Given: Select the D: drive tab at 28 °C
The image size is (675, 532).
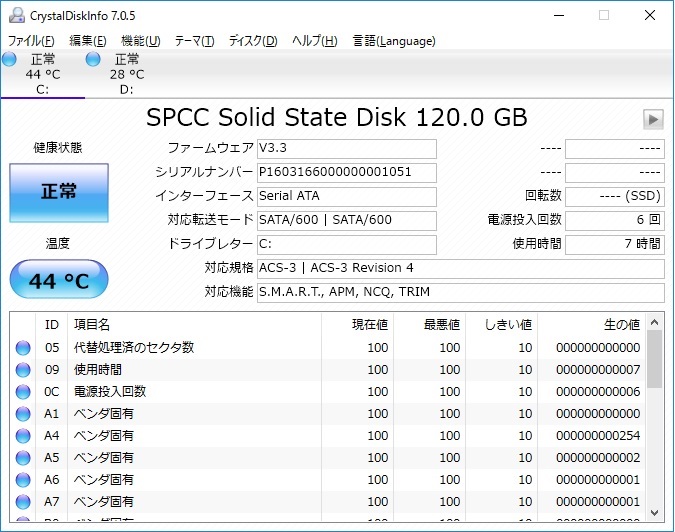Looking at the screenshot, I should pos(127,74).
